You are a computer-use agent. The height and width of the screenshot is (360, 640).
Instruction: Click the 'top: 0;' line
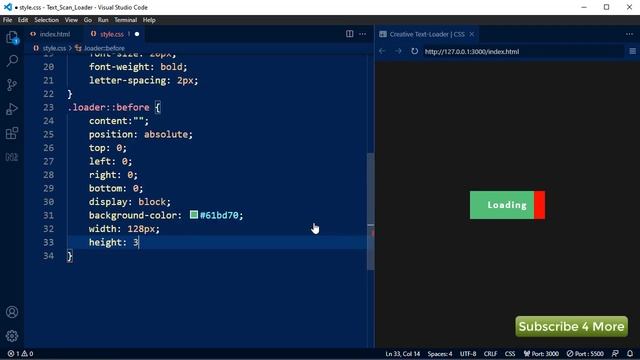point(108,148)
